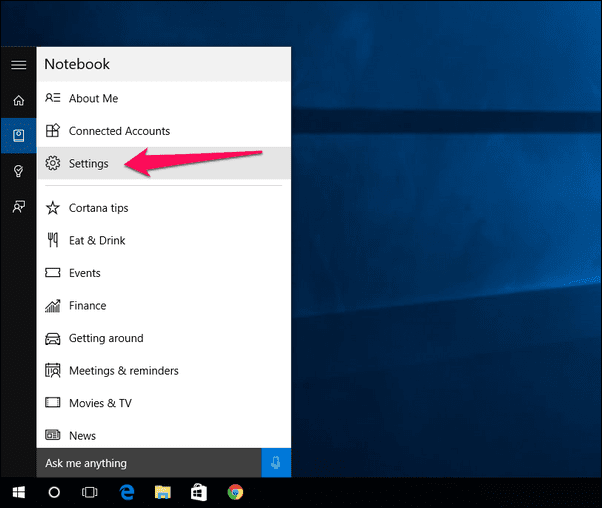
Task: Click the Finance chart icon
Action: [x=53, y=306]
